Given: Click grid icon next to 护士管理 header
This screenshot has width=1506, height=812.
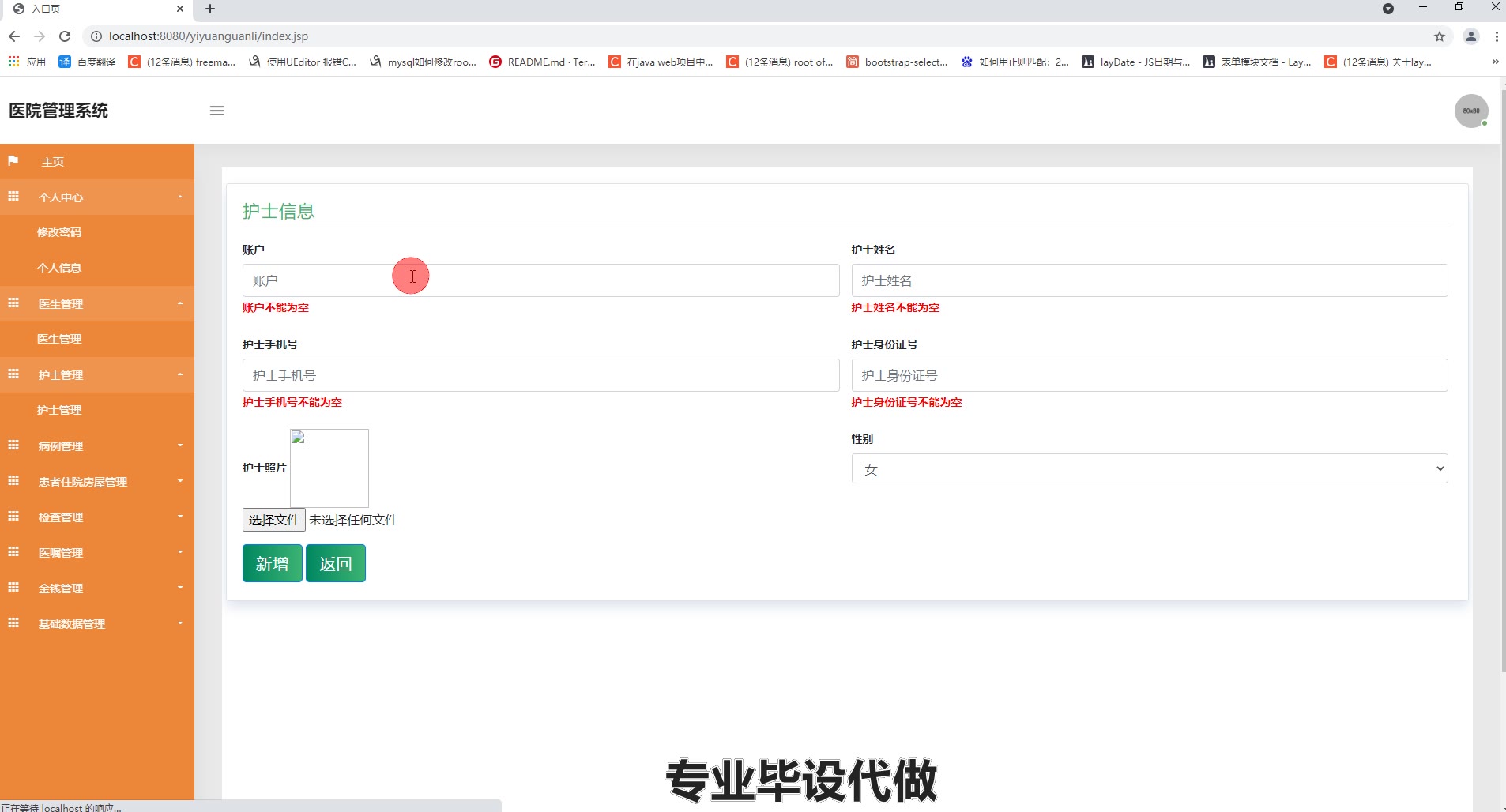Looking at the screenshot, I should tap(13, 374).
